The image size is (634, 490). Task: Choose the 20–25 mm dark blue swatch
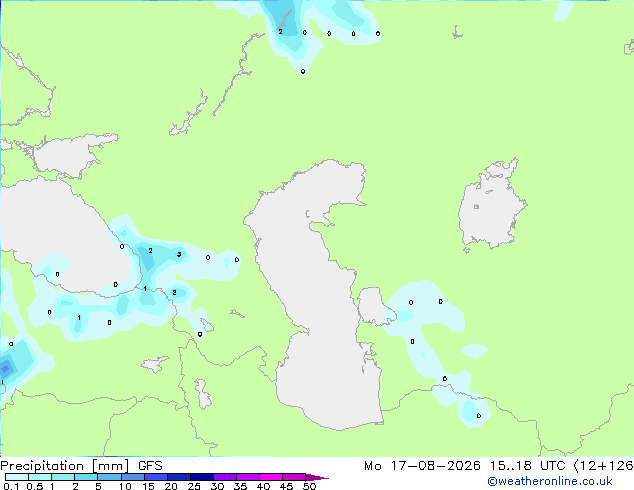(178, 477)
